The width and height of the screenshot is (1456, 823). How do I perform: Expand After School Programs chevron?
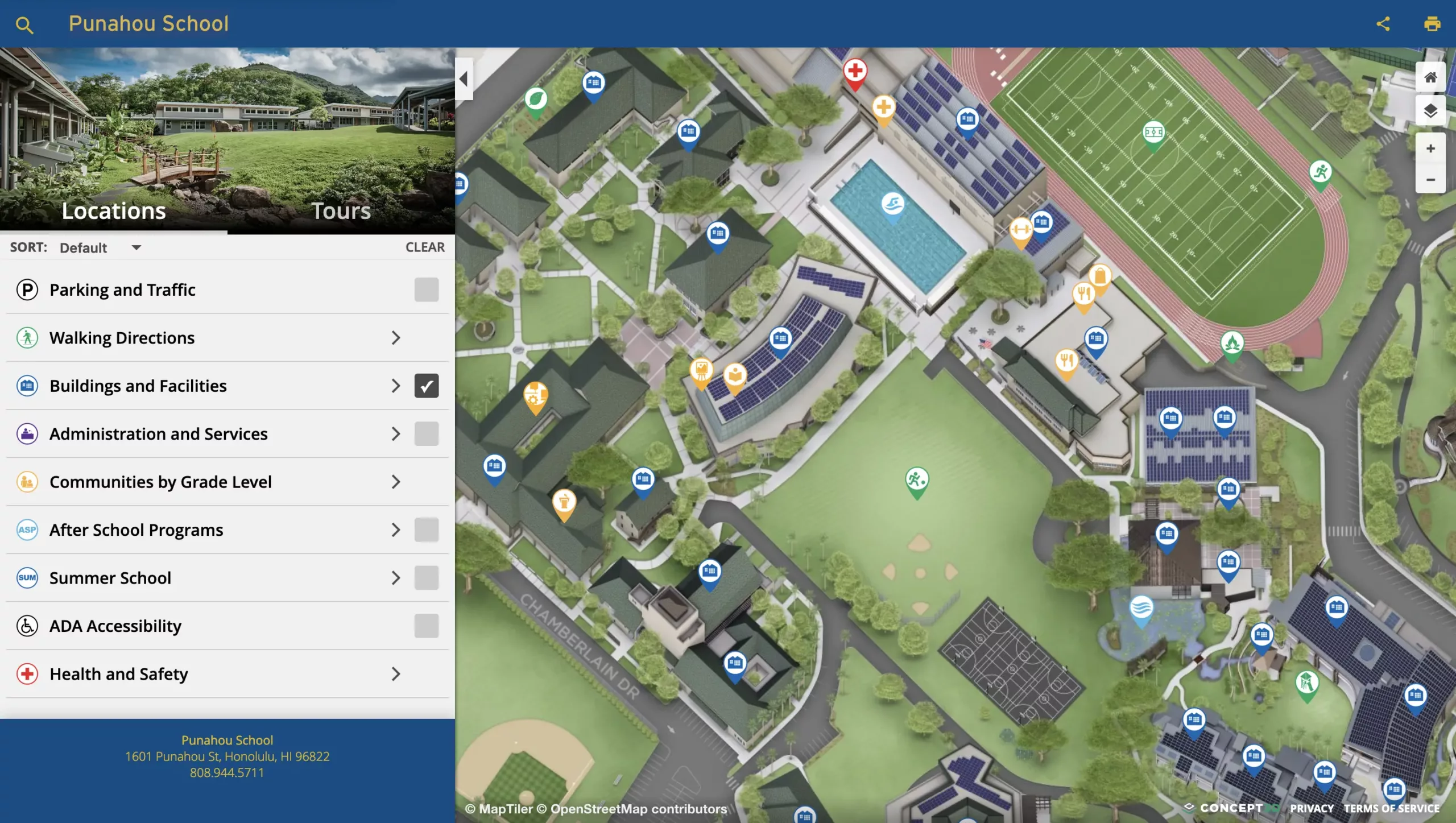pyautogui.click(x=396, y=530)
